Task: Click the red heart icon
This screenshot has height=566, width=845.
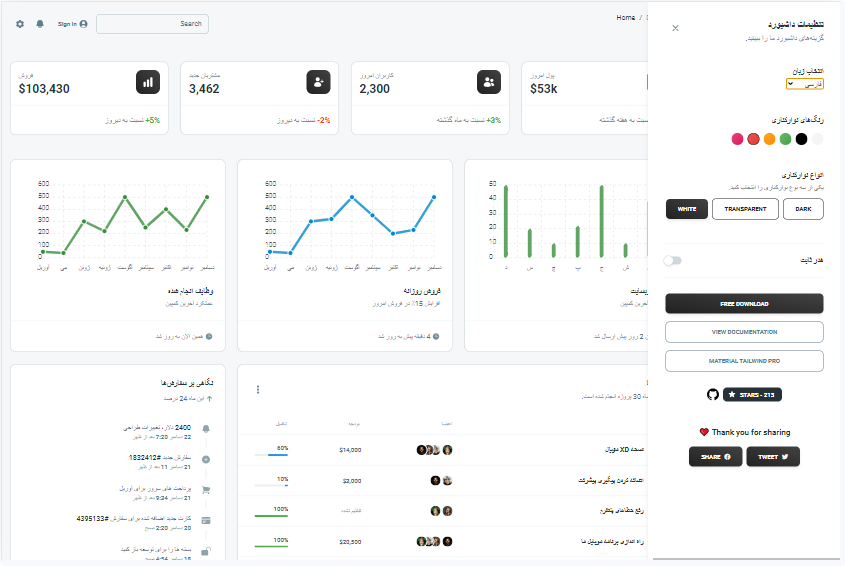Action: coord(704,432)
